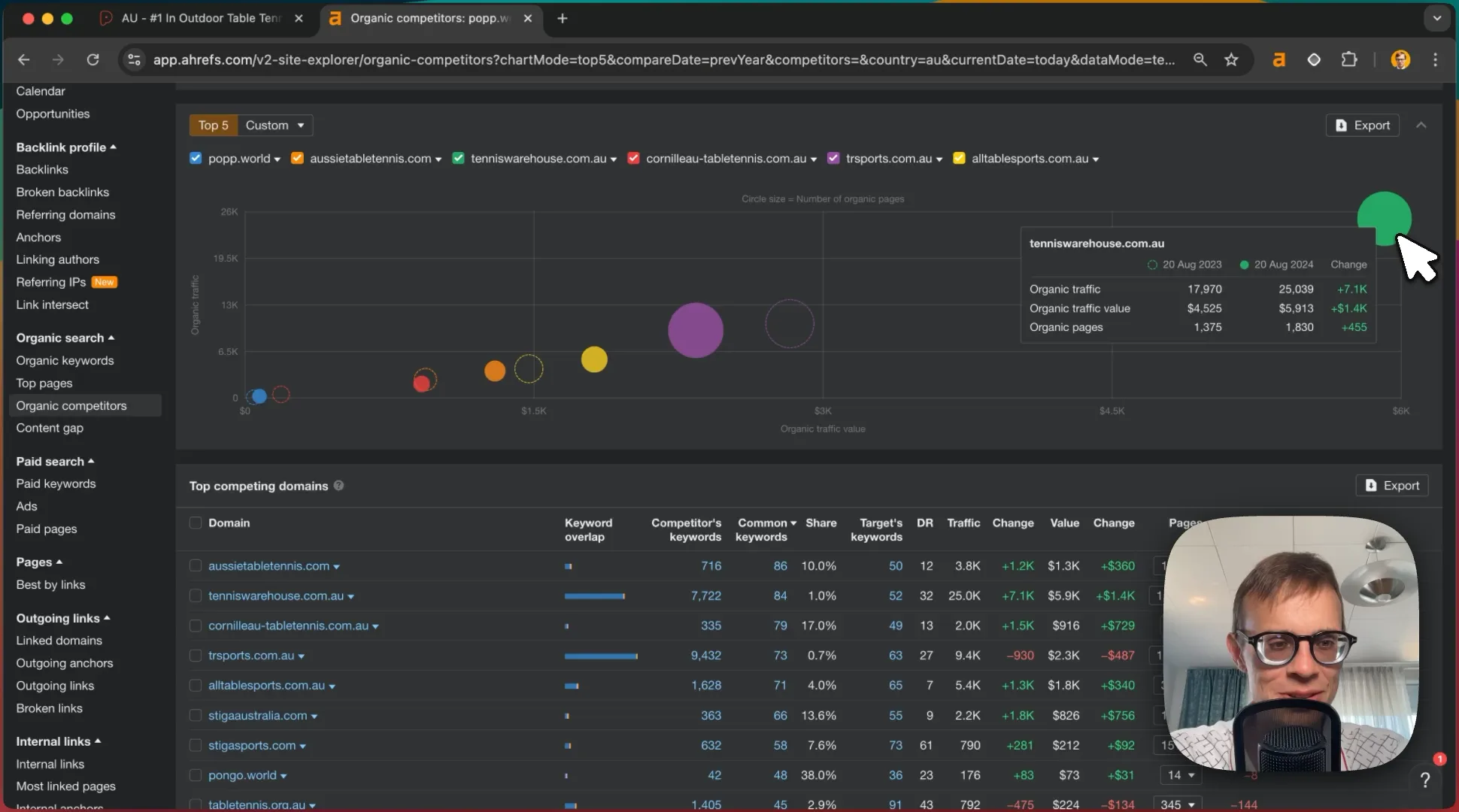Click the purple trsports.com.au bubble in chart

tap(696, 330)
